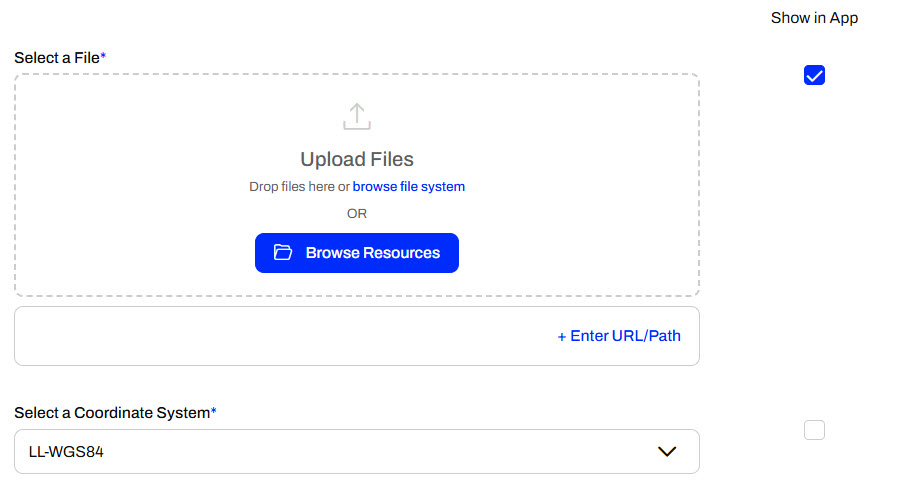
Task: Click the upload arrow icon in drop zone
Action: [356, 117]
